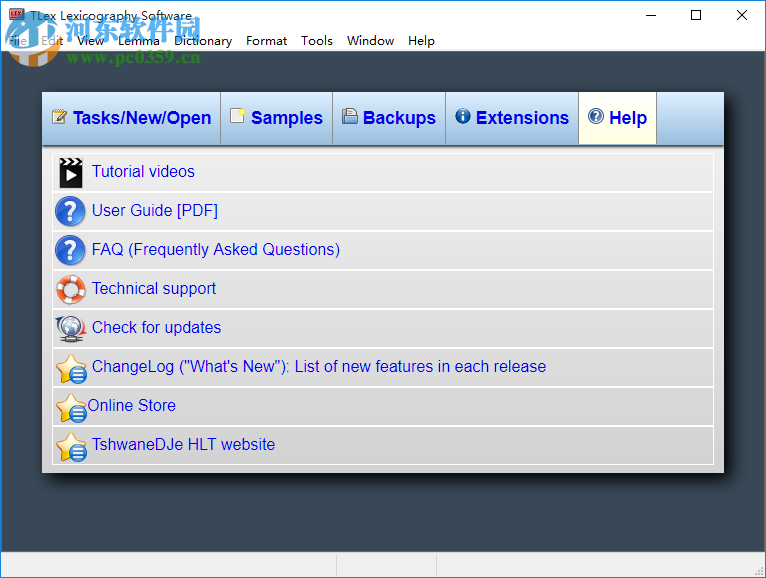Minimize the TLex window
Screen dimensions: 766x578
[651, 15]
